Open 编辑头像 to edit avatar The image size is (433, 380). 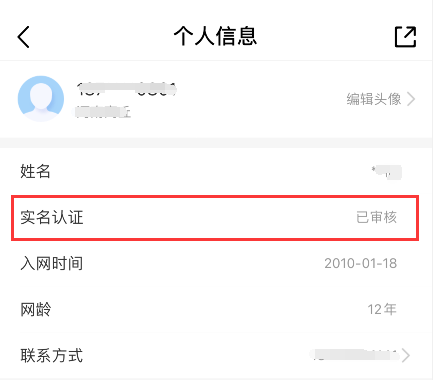click(x=374, y=99)
